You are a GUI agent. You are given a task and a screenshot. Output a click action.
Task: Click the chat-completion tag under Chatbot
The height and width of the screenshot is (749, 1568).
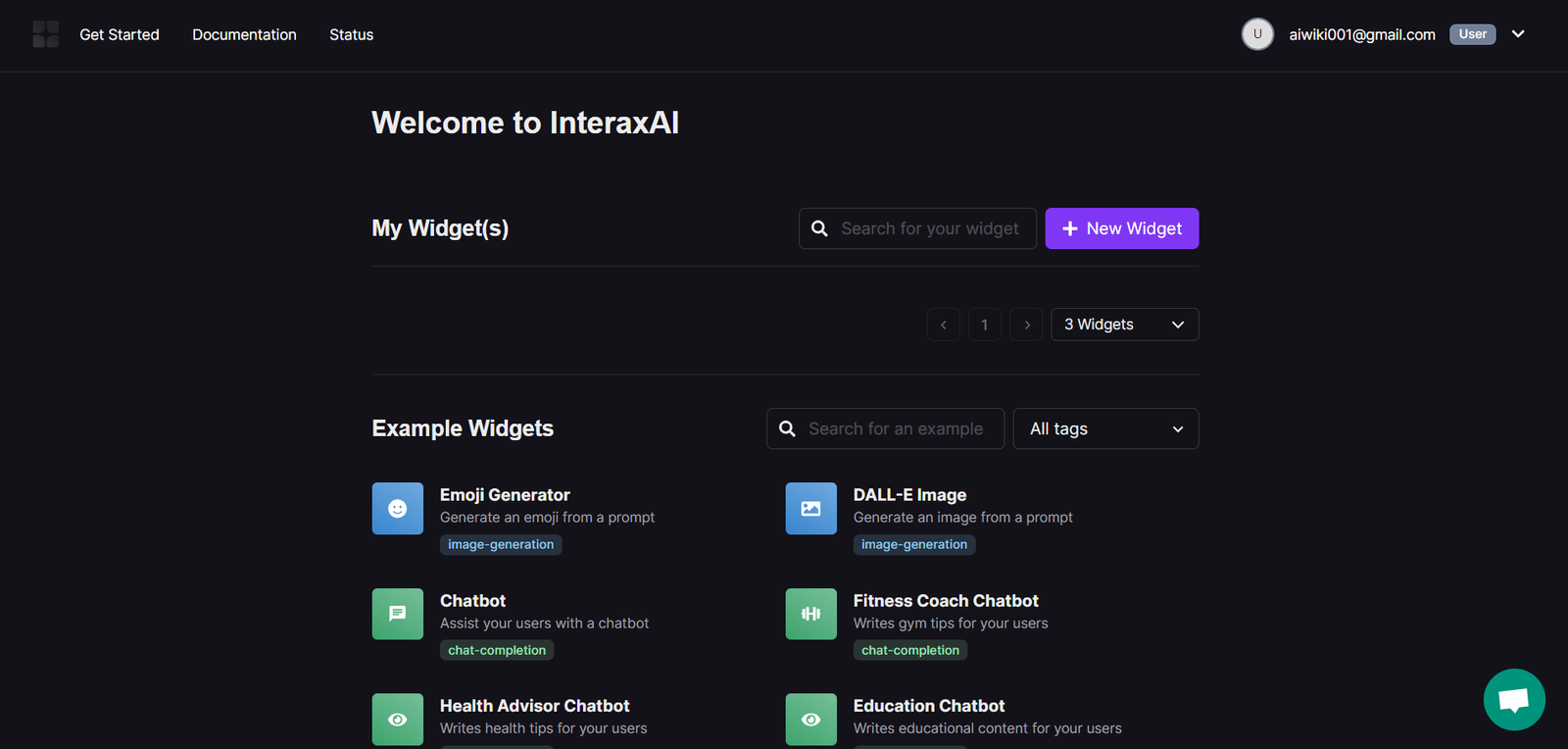[x=497, y=650]
